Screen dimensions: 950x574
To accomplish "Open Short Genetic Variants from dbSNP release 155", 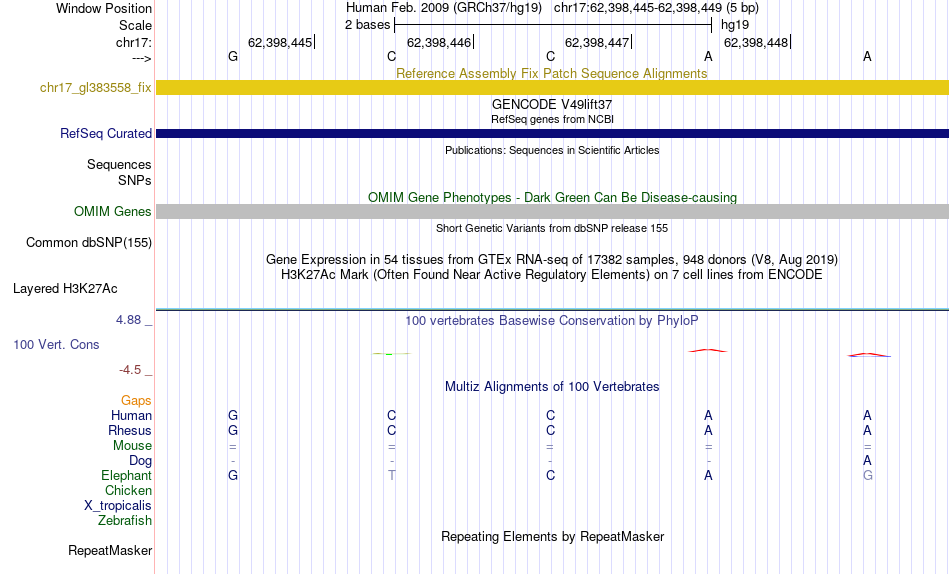I will [552, 229].
